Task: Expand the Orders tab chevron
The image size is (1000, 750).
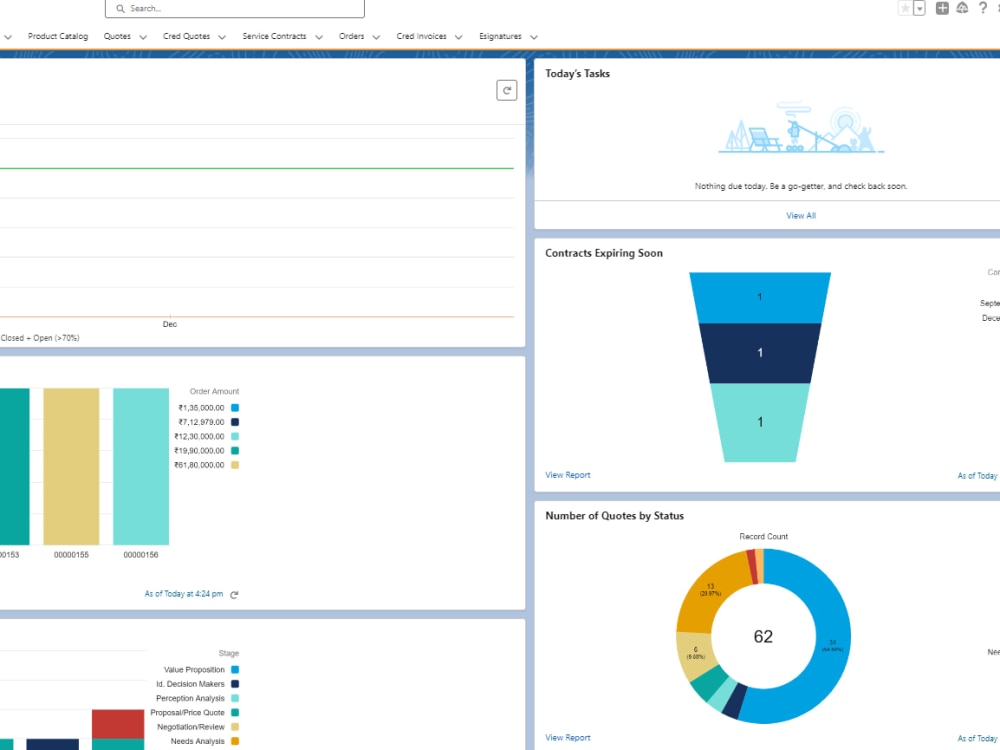Action: click(x=376, y=37)
